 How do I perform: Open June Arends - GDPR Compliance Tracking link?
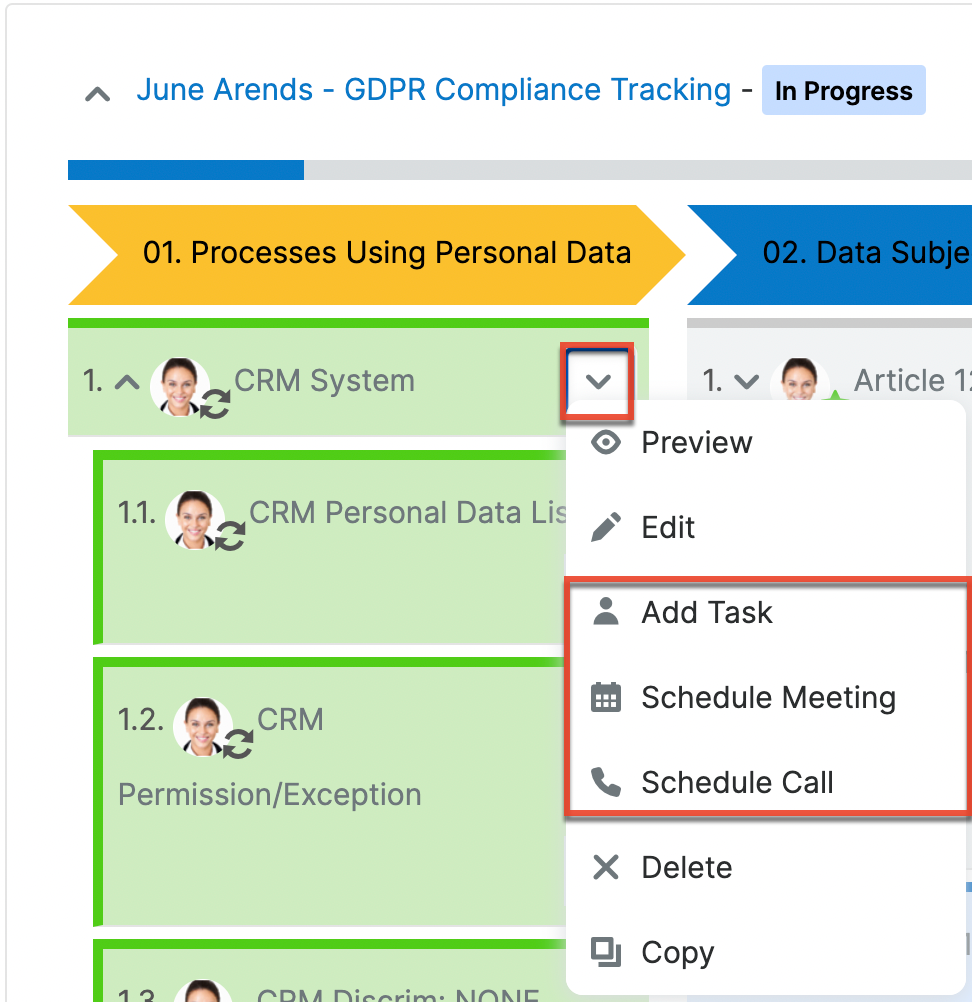coord(433,90)
